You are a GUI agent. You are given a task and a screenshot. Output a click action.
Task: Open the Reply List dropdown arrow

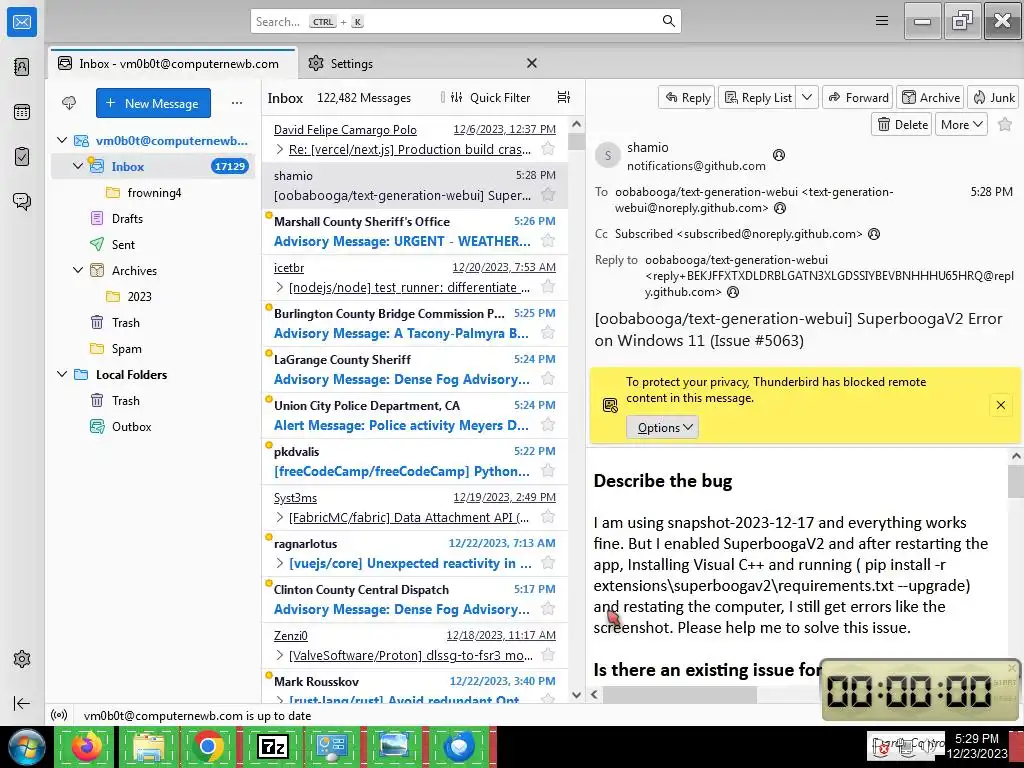click(807, 97)
